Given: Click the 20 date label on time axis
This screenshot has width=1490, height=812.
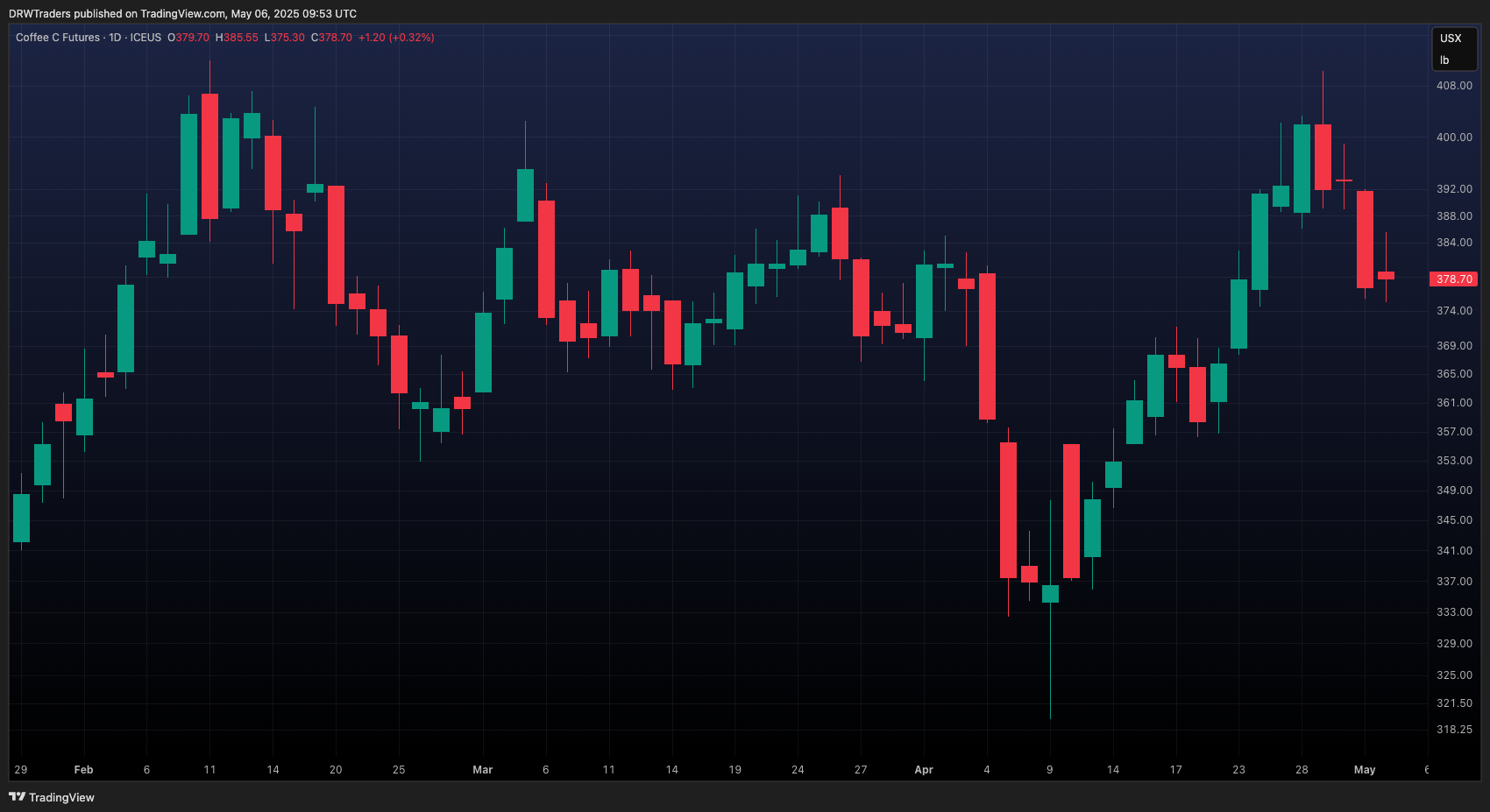Looking at the screenshot, I should tap(336, 770).
